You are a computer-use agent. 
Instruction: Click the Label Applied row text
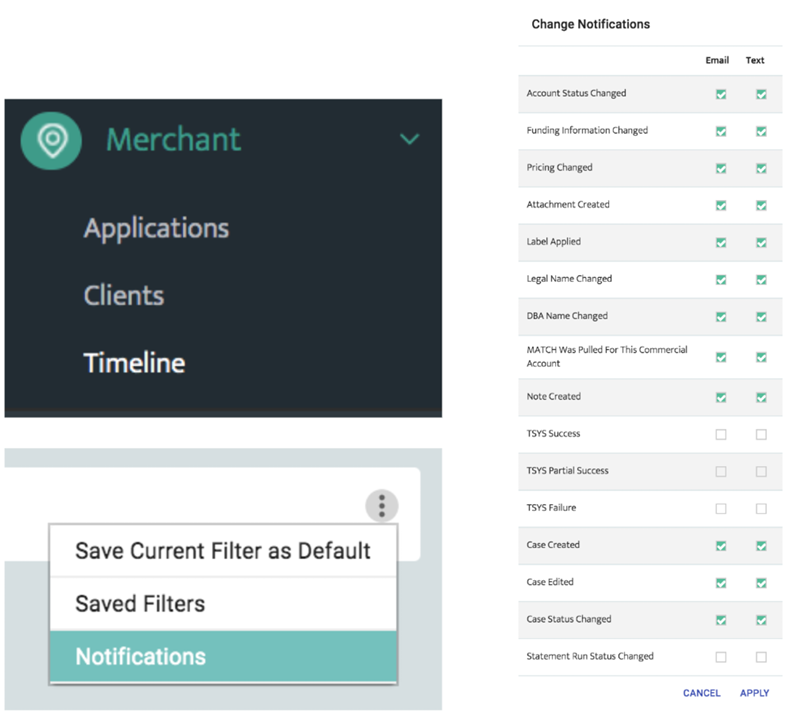pos(554,241)
